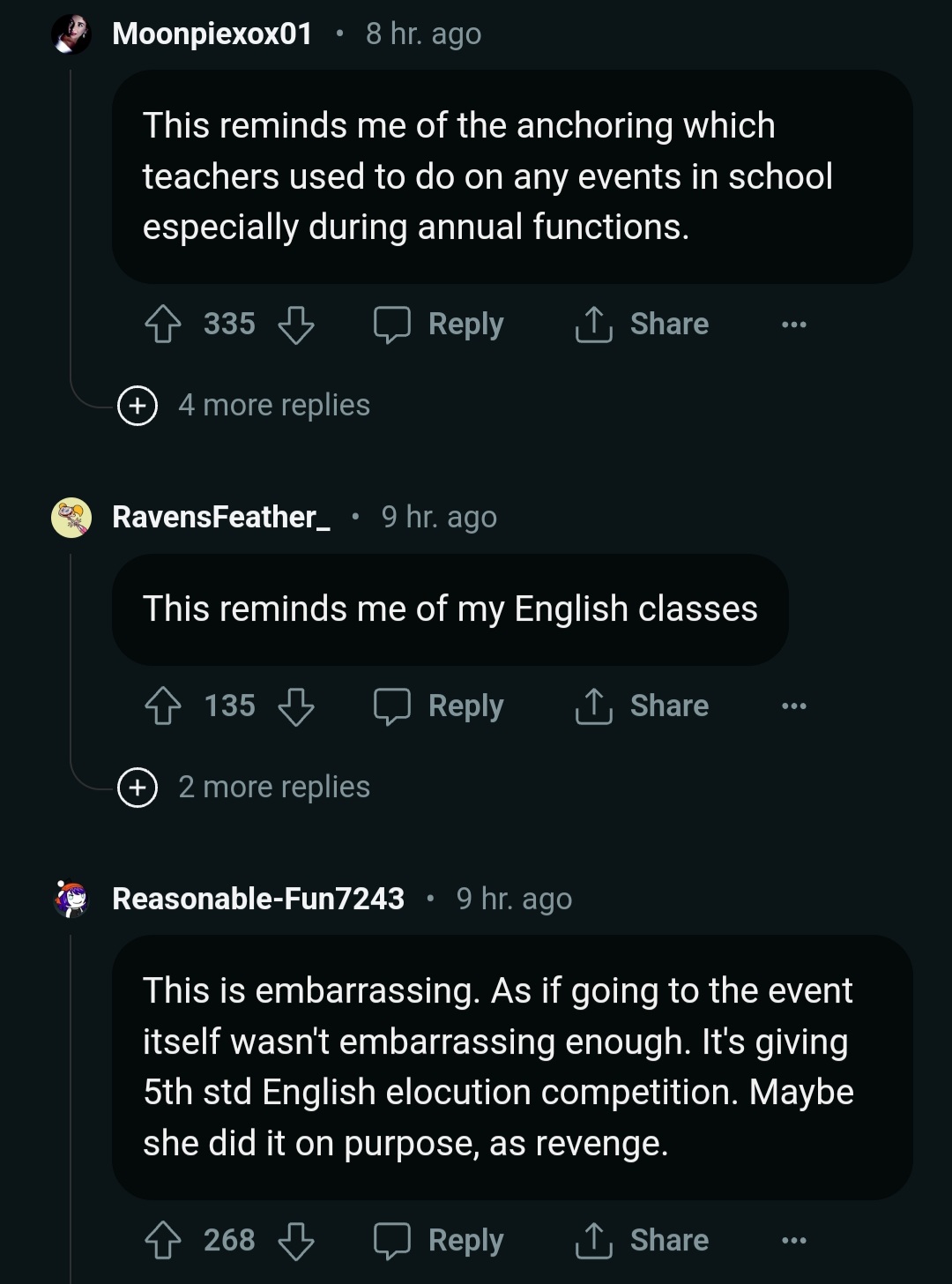Image resolution: width=952 pixels, height=1284 pixels.
Task: Share Moonpiexox01's comment
Action: click(642, 325)
